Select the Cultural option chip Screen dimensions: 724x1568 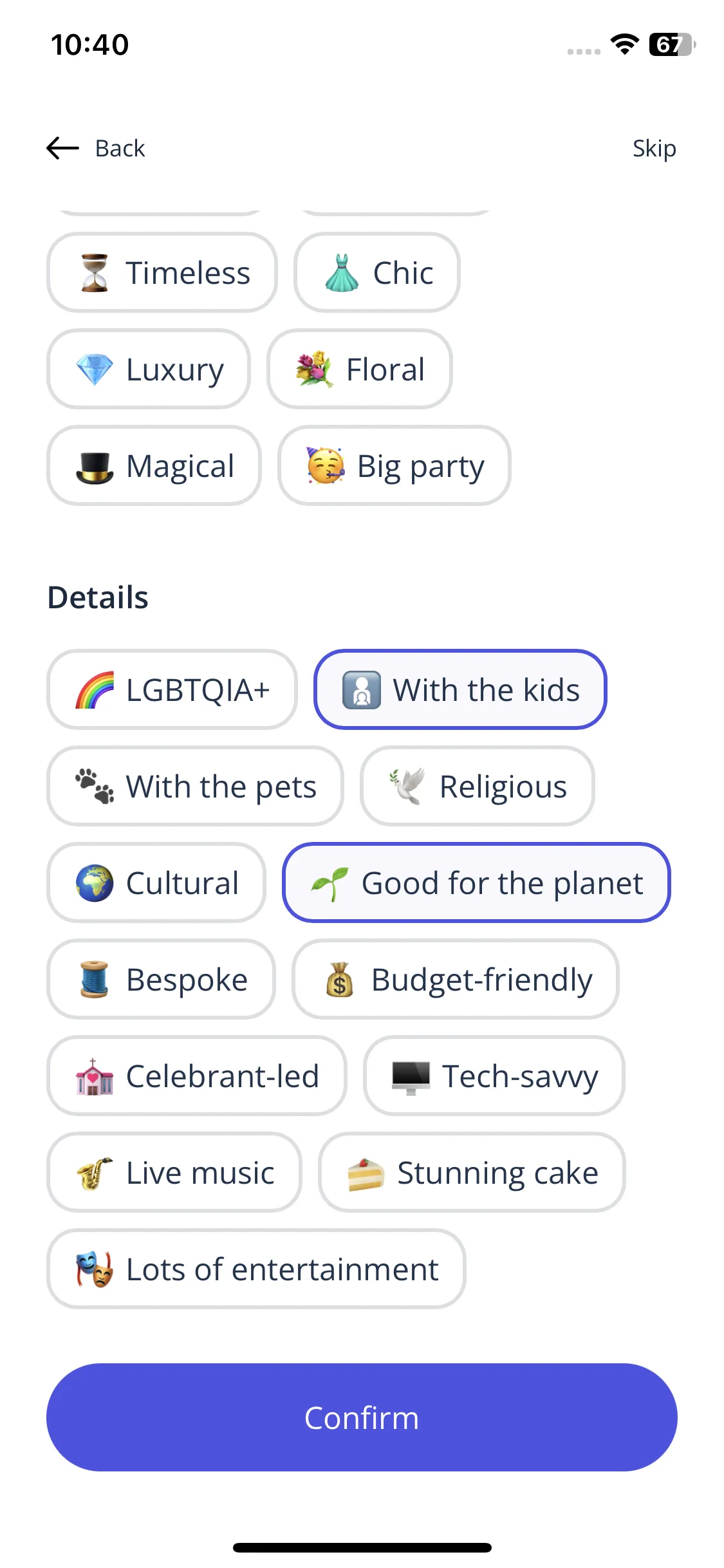point(156,882)
